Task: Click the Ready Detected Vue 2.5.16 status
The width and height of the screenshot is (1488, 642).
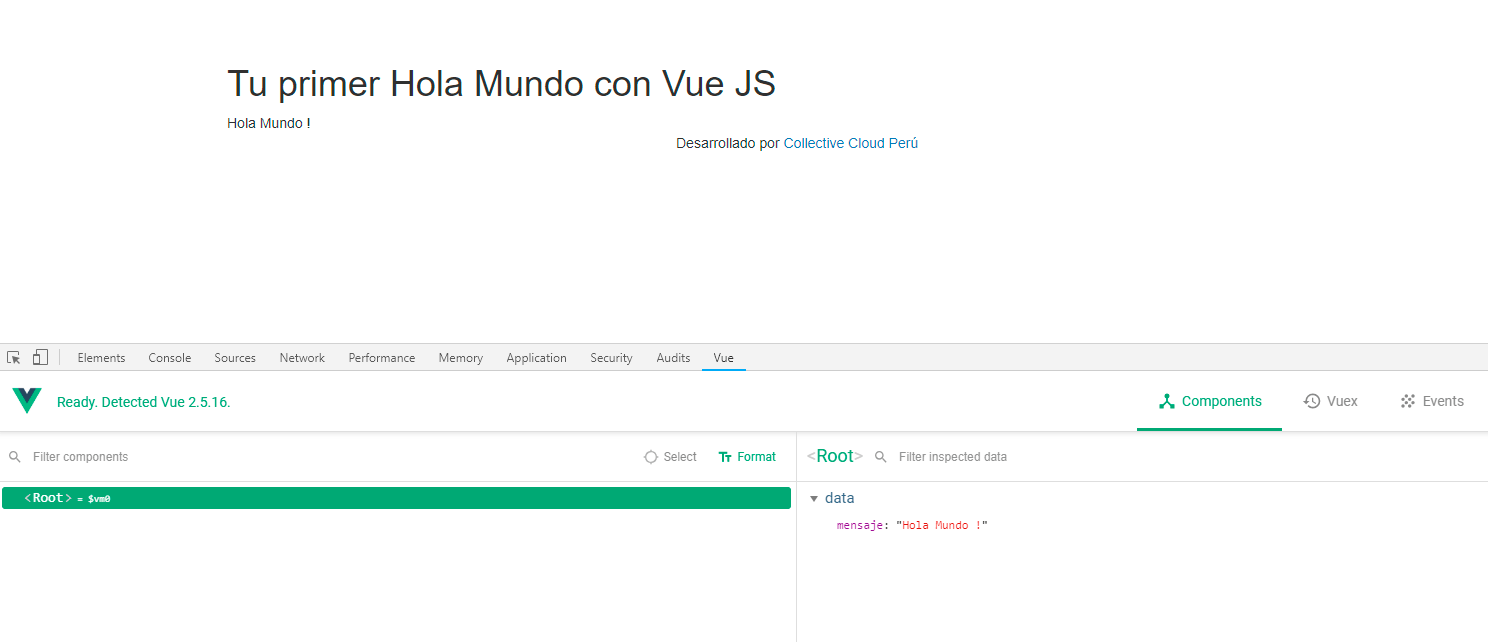Action: tap(143, 402)
